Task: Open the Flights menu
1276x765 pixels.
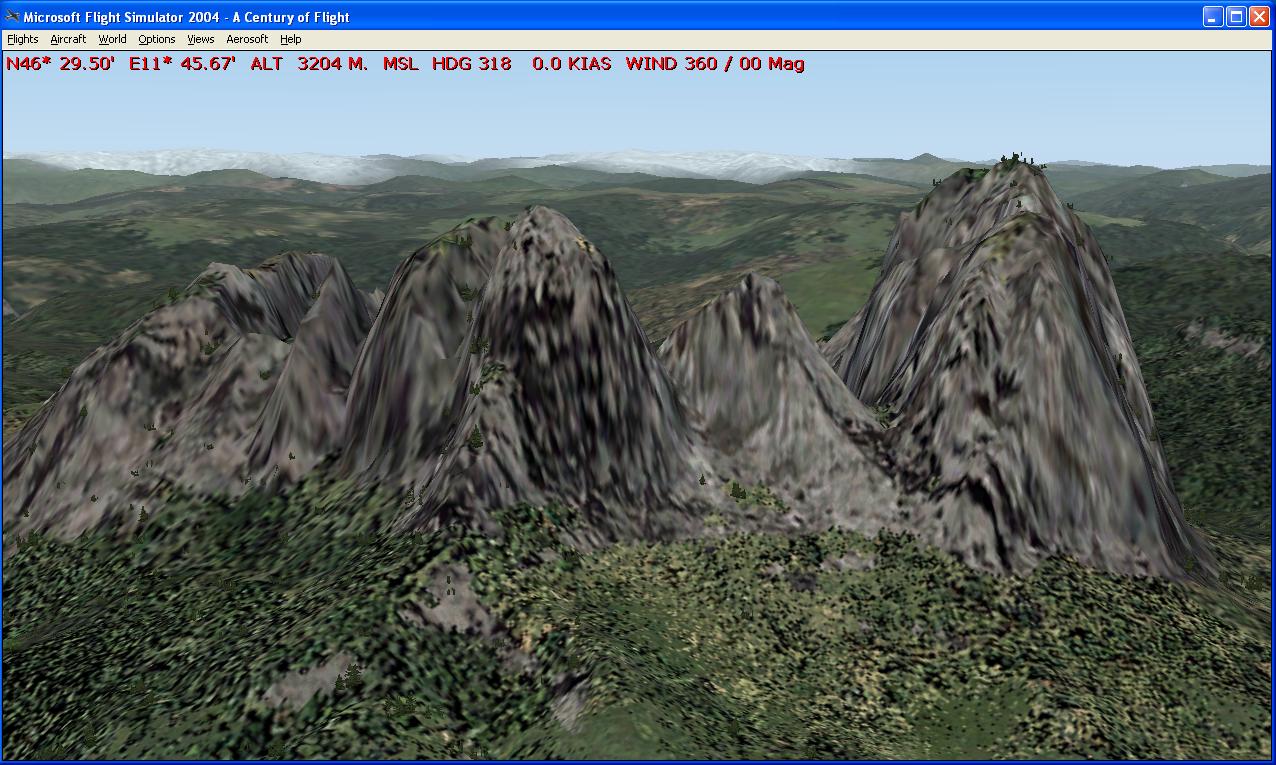Action: tap(22, 39)
